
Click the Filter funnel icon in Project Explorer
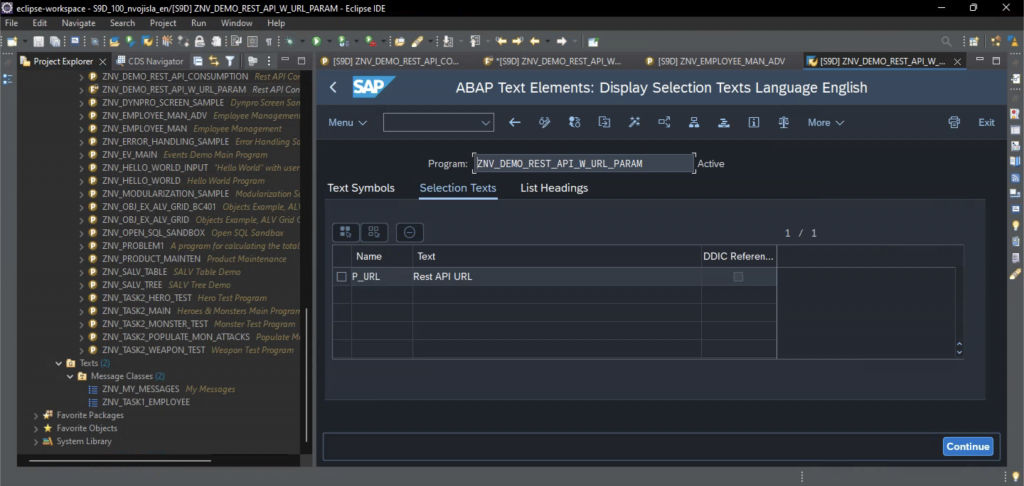coord(230,61)
